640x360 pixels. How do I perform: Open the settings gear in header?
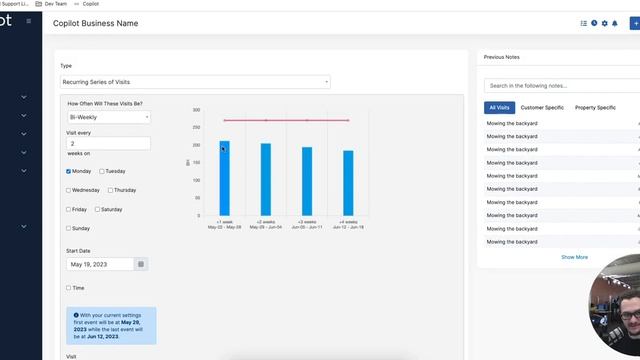tap(604, 23)
